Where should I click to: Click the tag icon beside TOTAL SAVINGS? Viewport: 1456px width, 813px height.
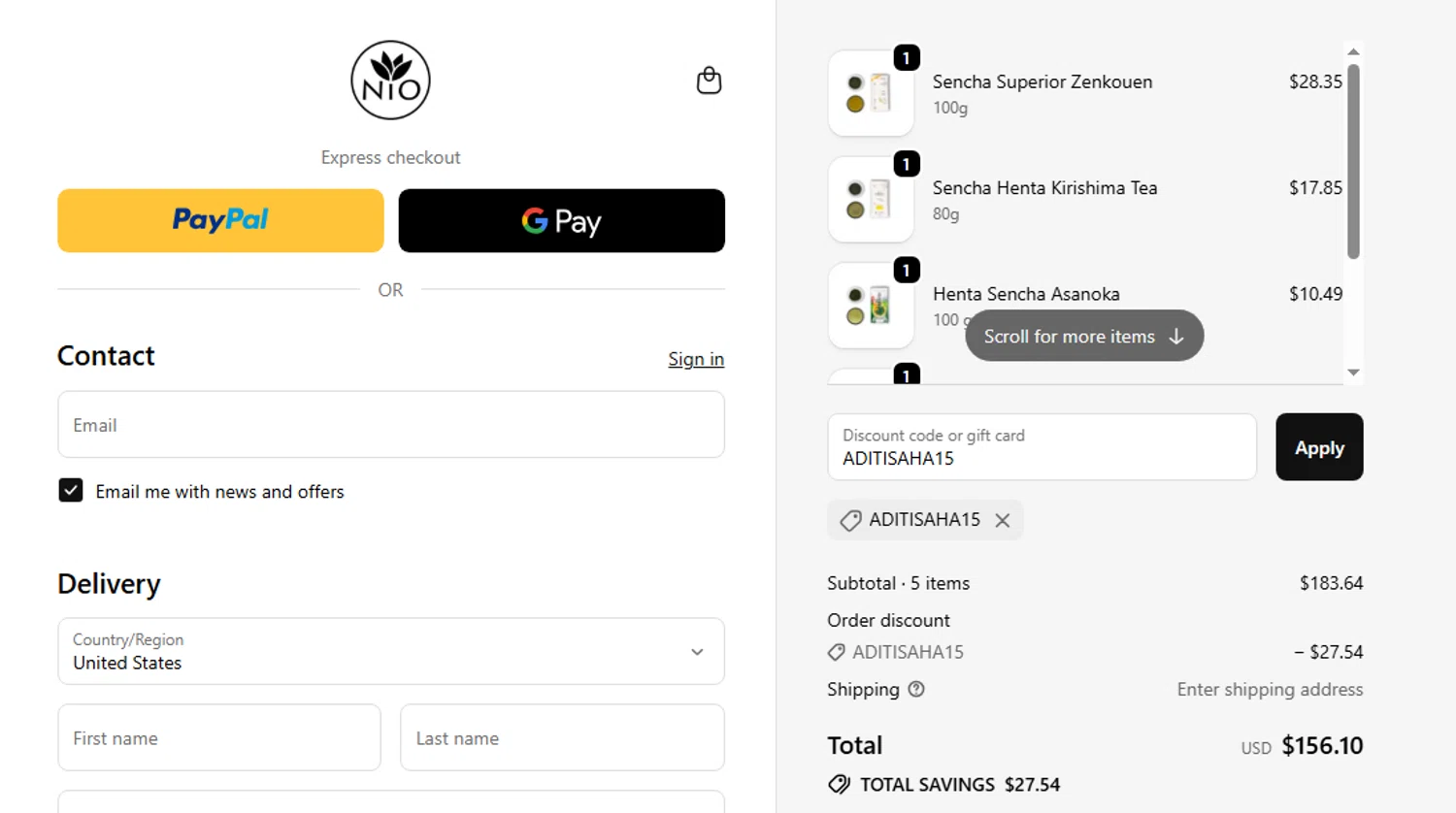pyautogui.click(x=839, y=785)
